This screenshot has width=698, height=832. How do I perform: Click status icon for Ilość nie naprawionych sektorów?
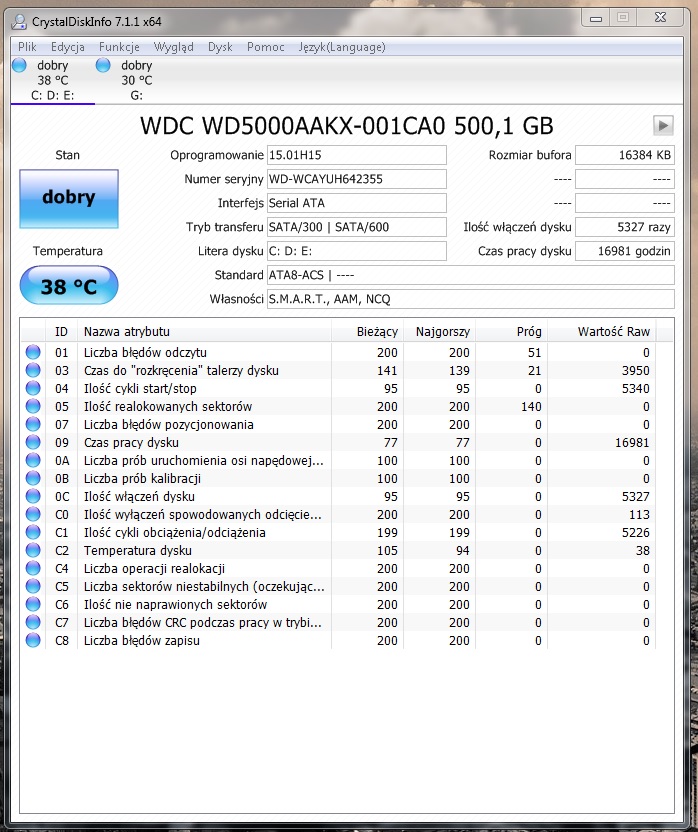pyautogui.click(x=33, y=605)
